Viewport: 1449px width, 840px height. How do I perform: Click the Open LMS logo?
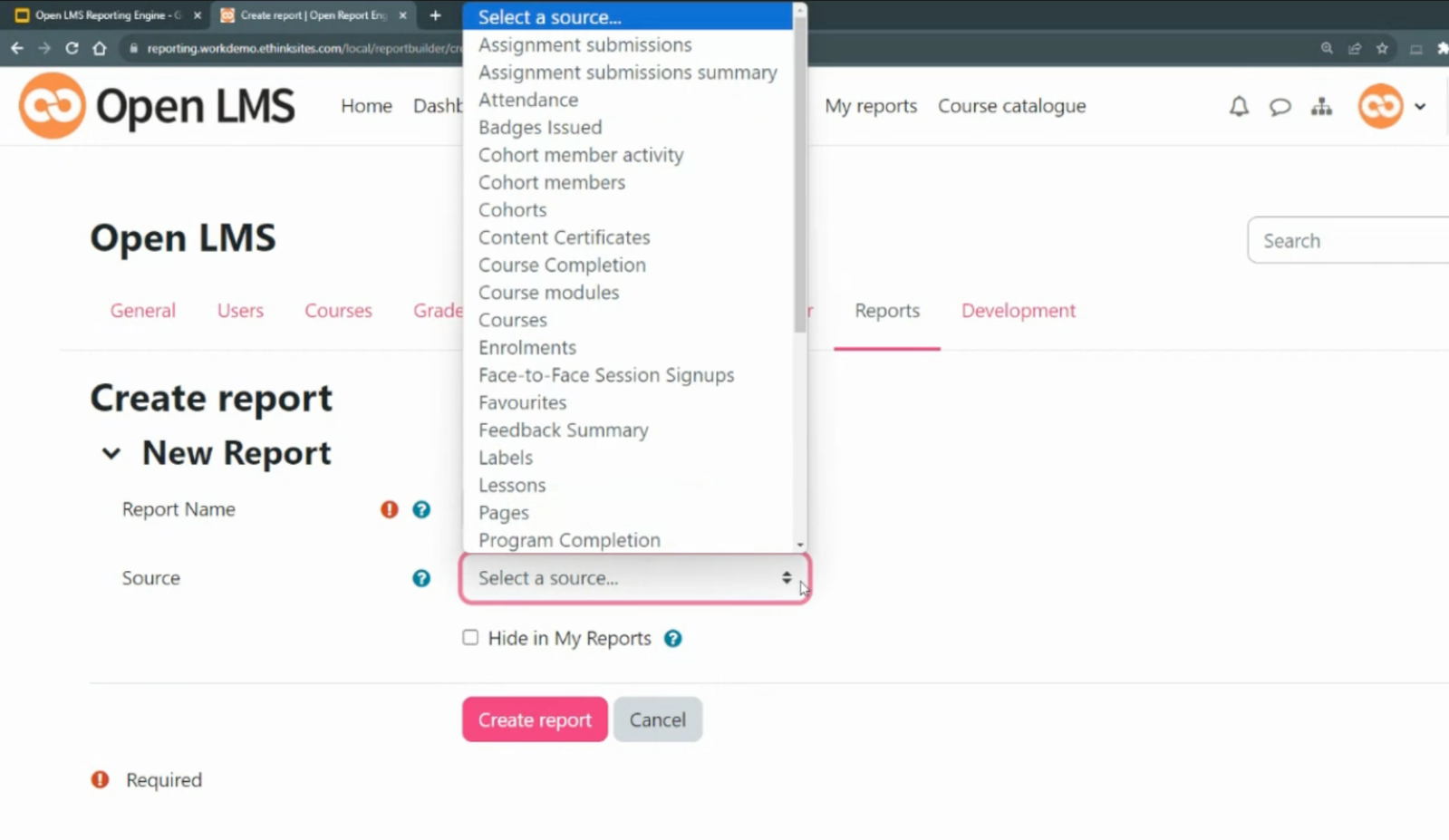156,105
